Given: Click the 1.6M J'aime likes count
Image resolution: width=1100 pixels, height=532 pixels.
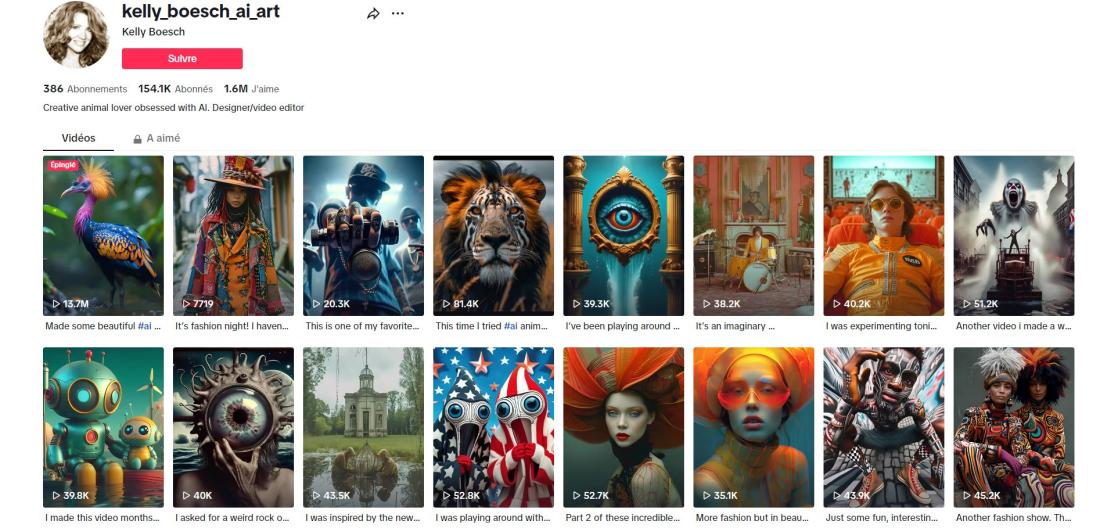Looking at the screenshot, I should 251,89.
